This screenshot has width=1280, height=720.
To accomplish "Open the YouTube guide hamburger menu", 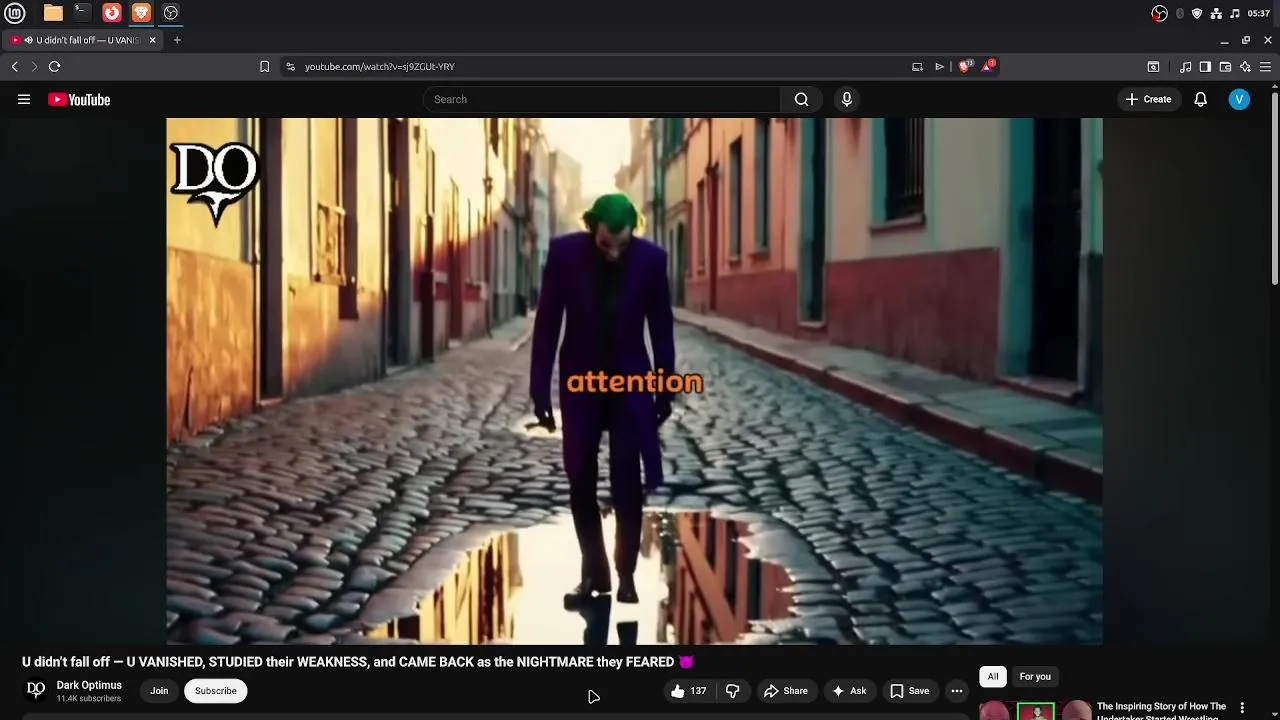I will [x=24, y=99].
